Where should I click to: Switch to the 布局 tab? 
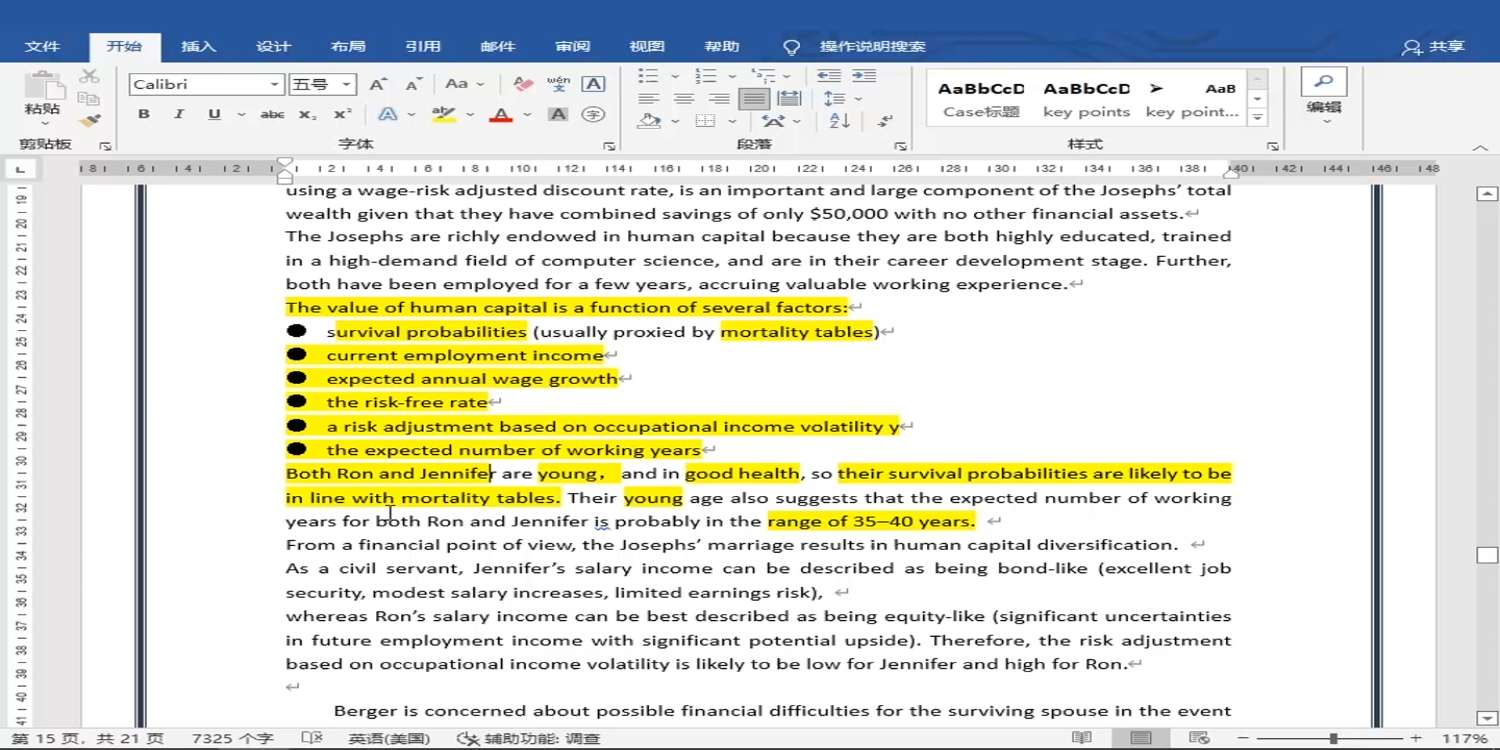point(348,46)
